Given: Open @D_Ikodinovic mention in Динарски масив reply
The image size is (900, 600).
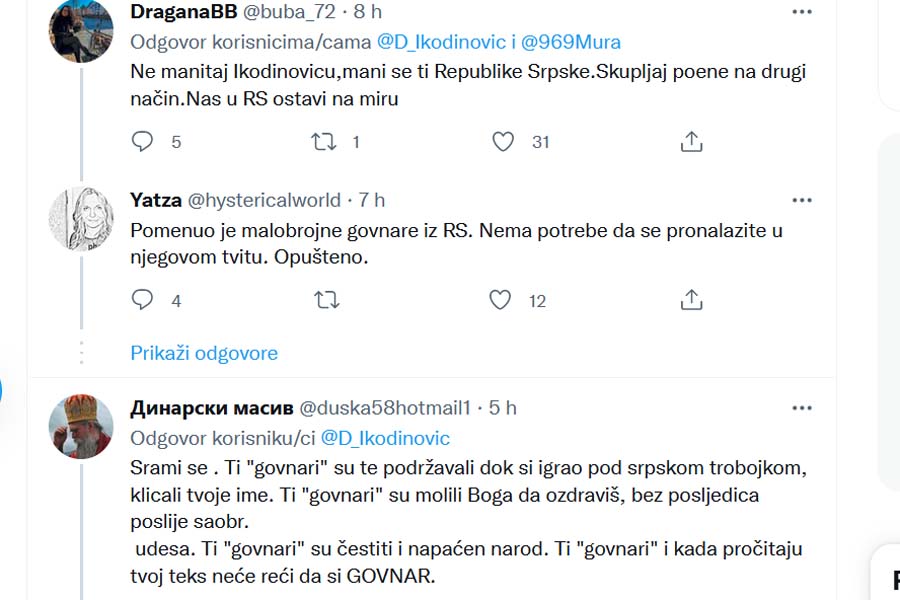Looking at the screenshot, I should 385,438.
